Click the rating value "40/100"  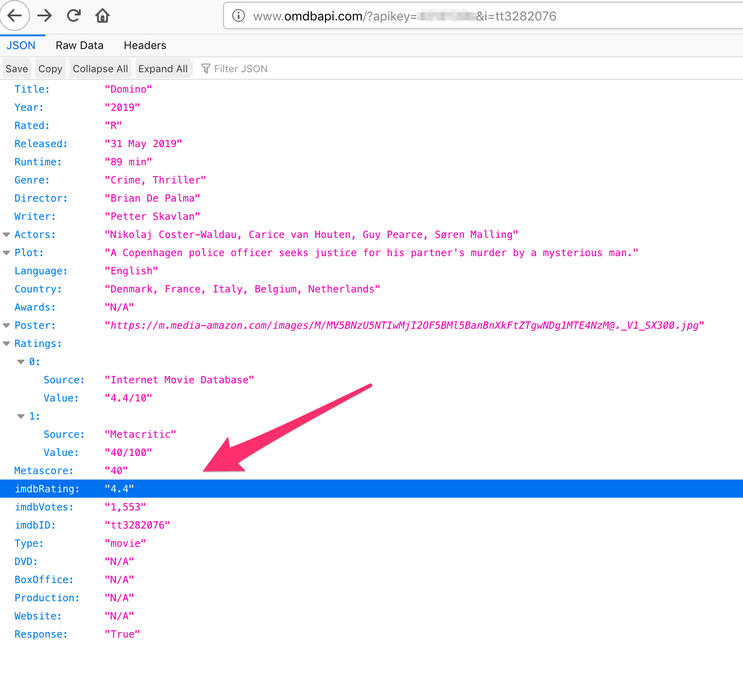128,453
